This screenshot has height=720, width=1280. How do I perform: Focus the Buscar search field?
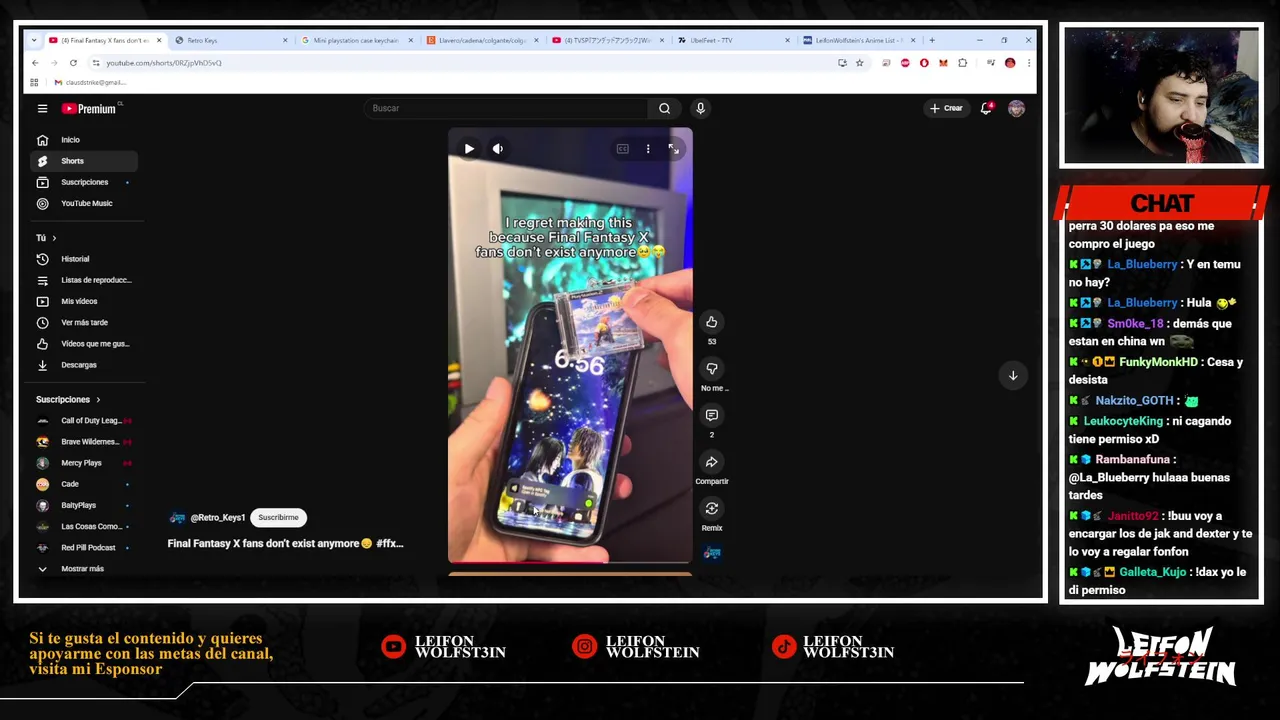click(505, 108)
